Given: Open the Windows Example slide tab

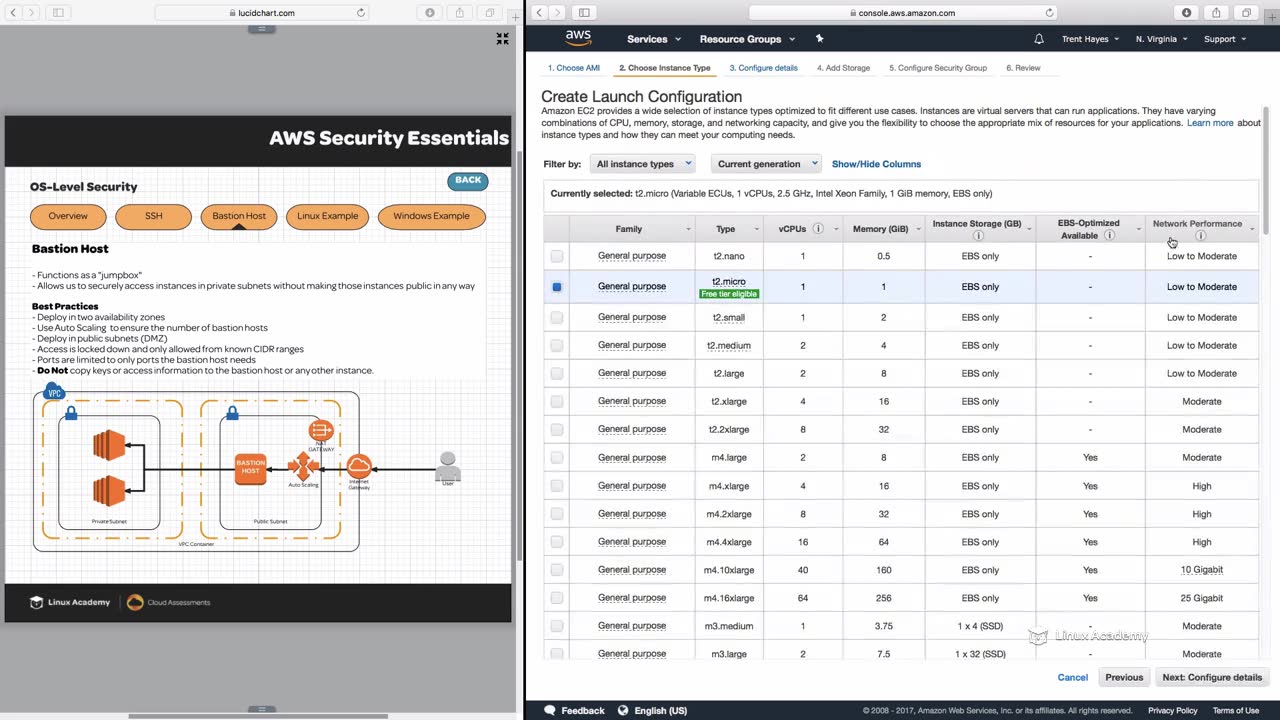Looking at the screenshot, I should click(431, 216).
